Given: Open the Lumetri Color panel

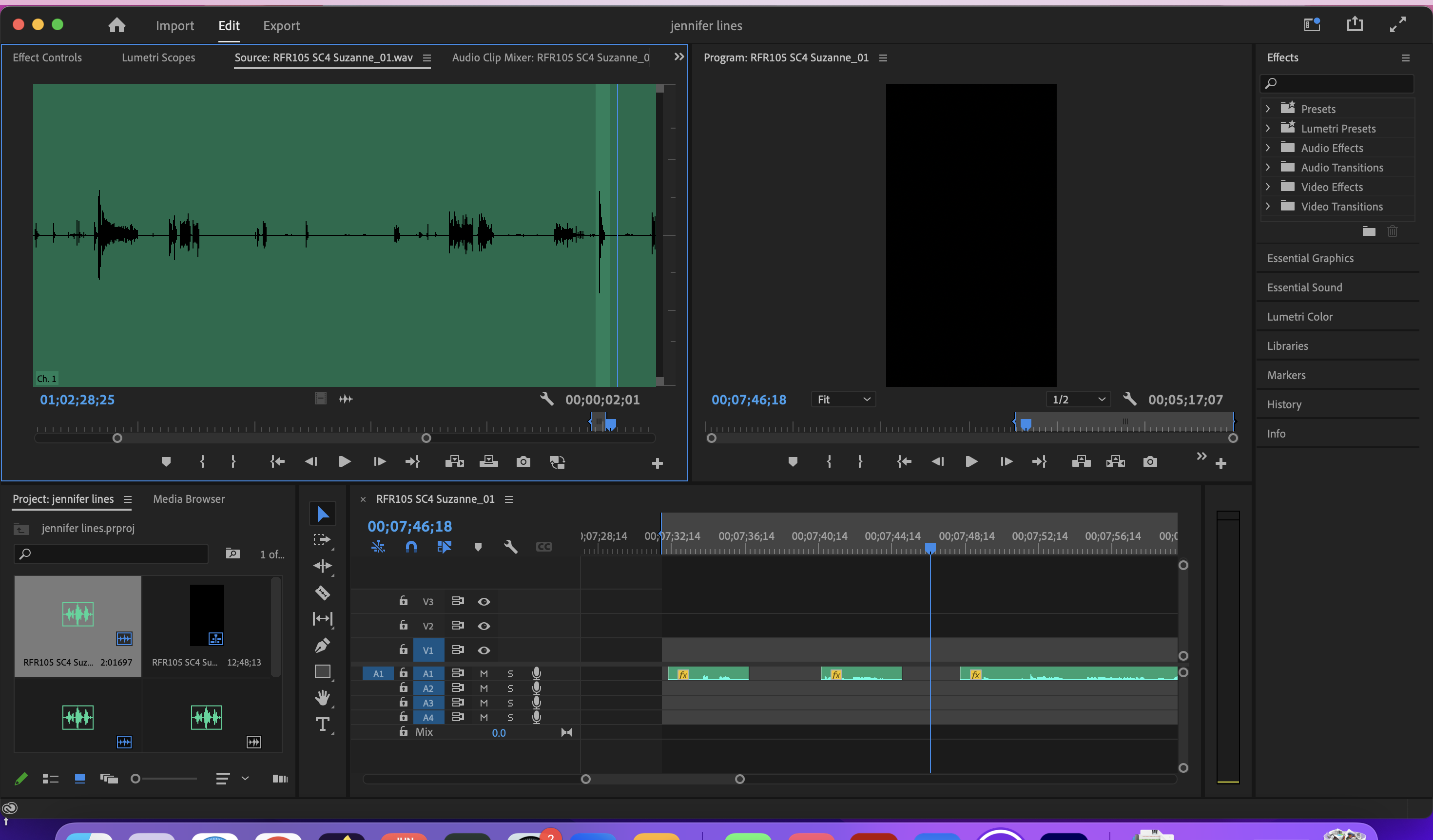Looking at the screenshot, I should tap(1299, 317).
